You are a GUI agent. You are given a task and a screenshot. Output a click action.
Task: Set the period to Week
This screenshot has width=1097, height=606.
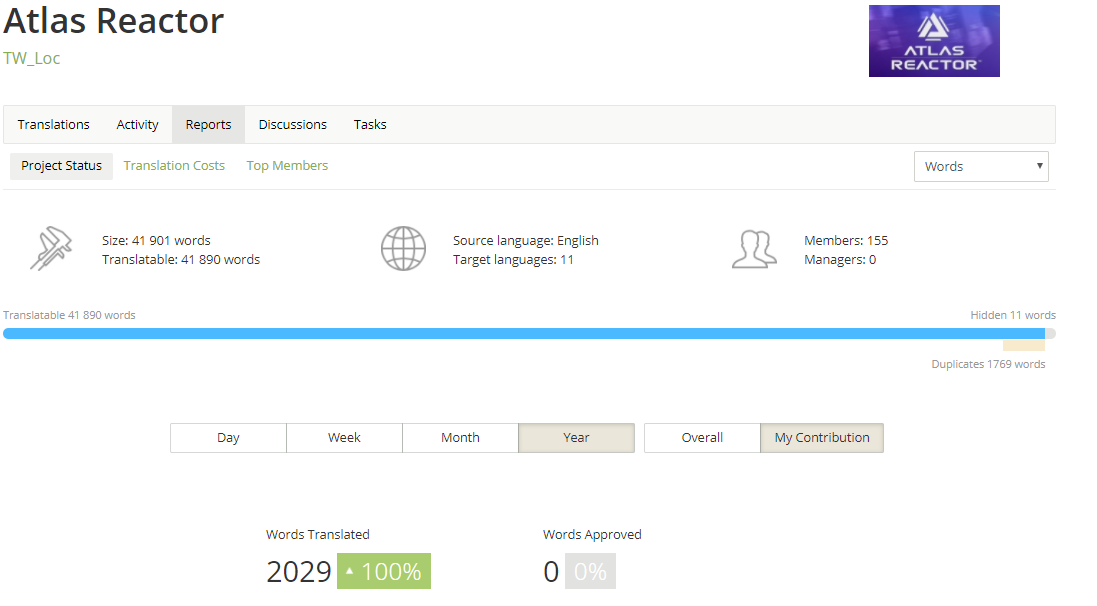[344, 438]
